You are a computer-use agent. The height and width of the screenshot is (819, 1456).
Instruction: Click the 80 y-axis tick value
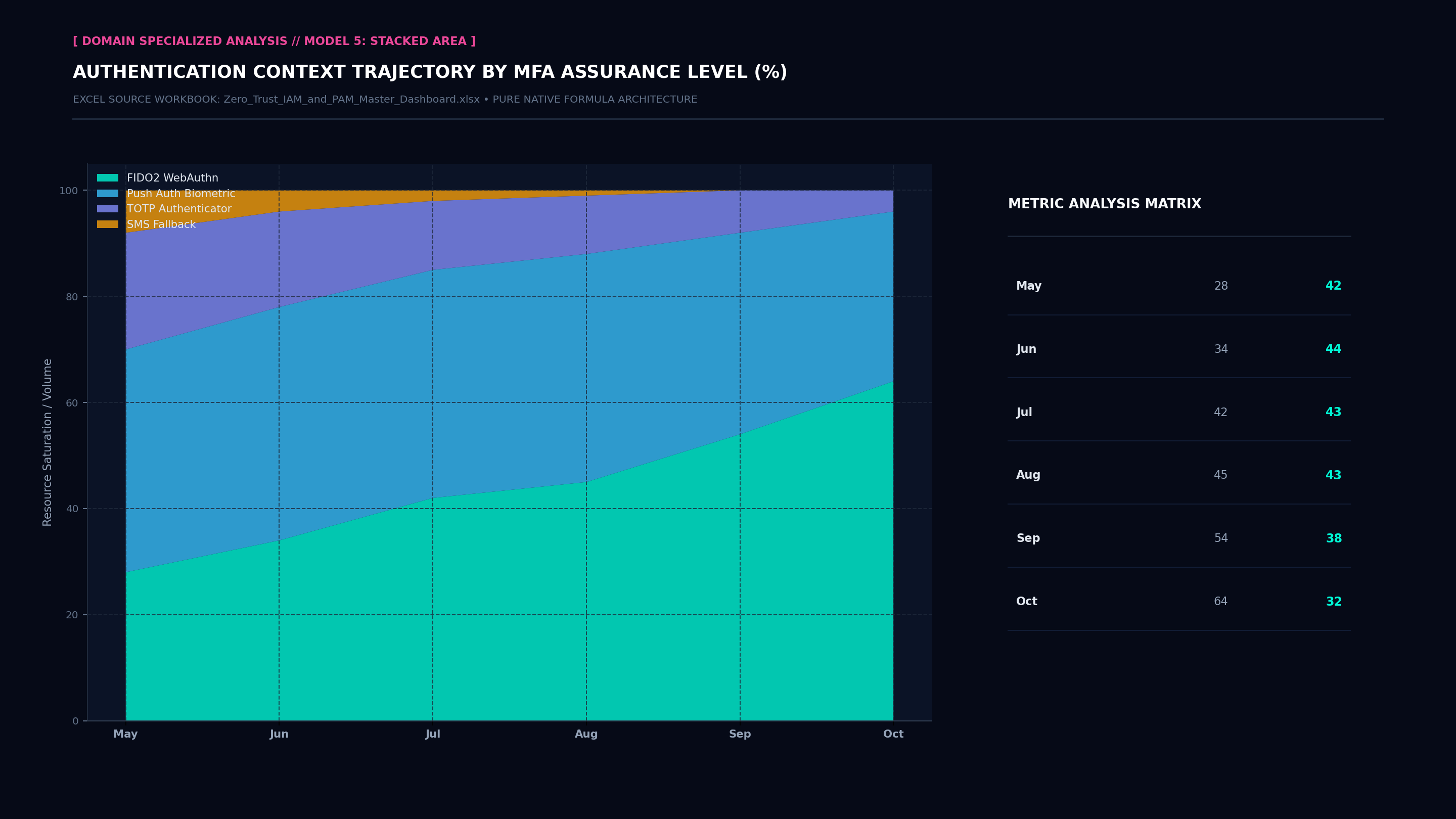pyautogui.click(x=72, y=297)
